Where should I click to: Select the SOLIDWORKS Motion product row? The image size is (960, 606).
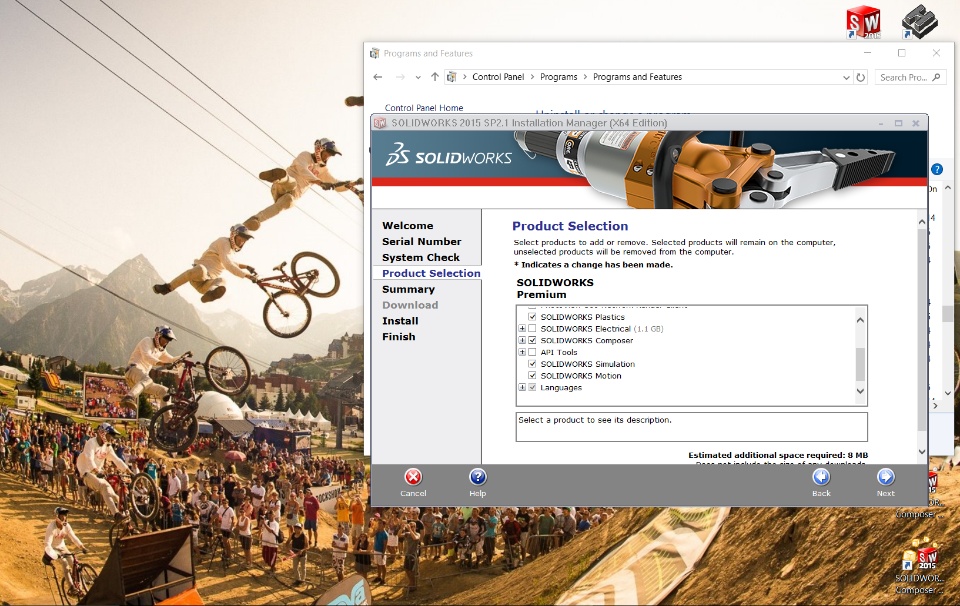(x=580, y=375)
